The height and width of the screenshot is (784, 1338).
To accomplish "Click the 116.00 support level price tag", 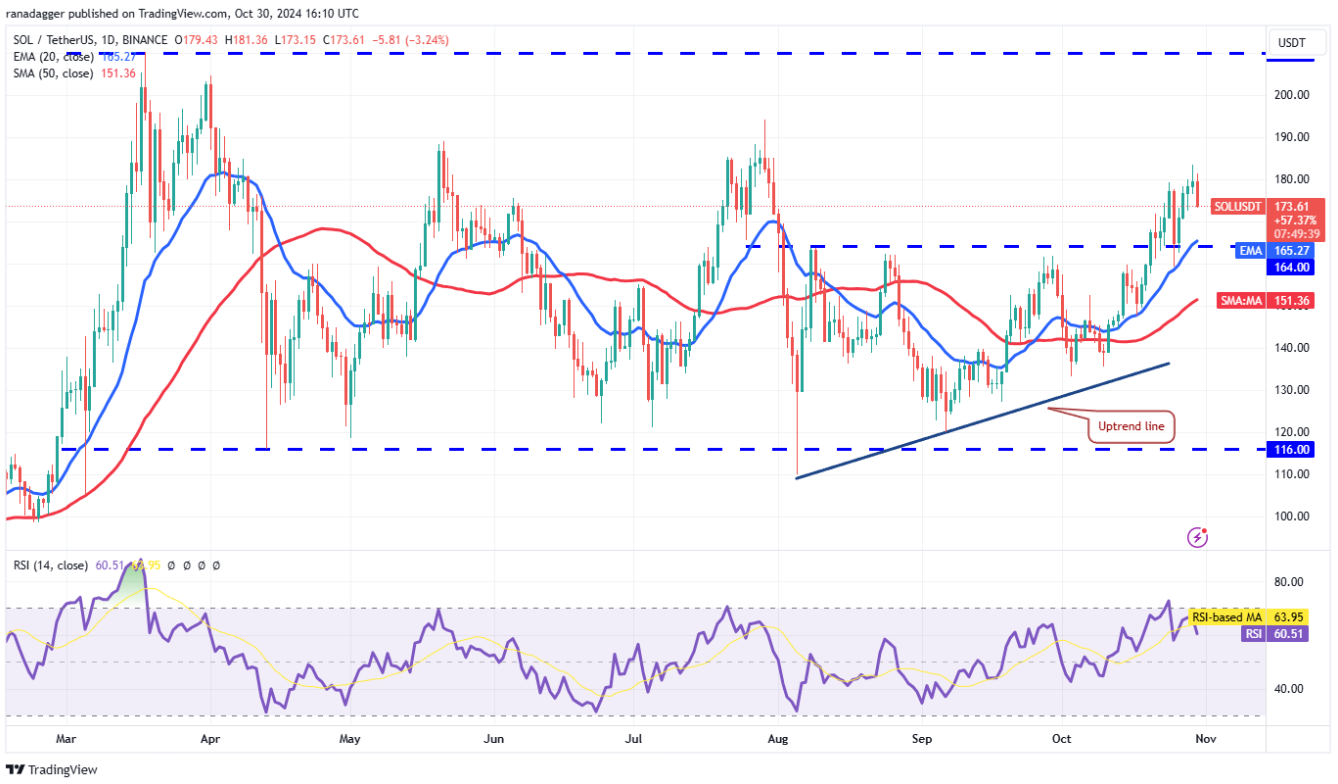I will click(1292, 450).
